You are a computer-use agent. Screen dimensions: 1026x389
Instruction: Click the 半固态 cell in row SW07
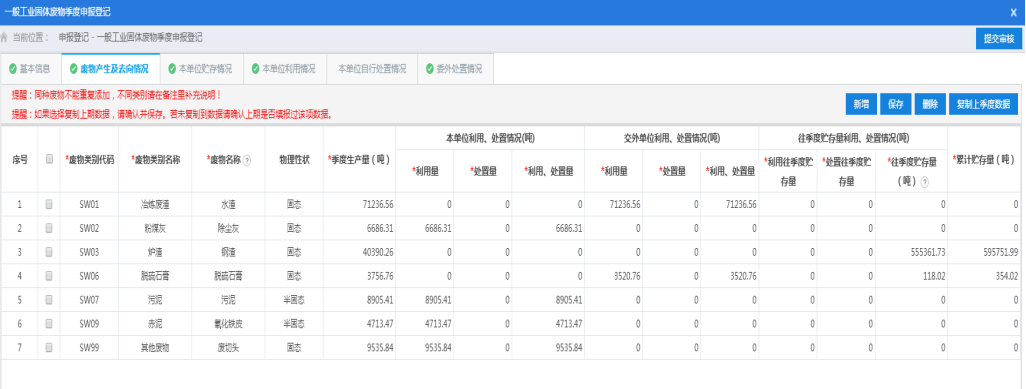(x=294, y=300)
